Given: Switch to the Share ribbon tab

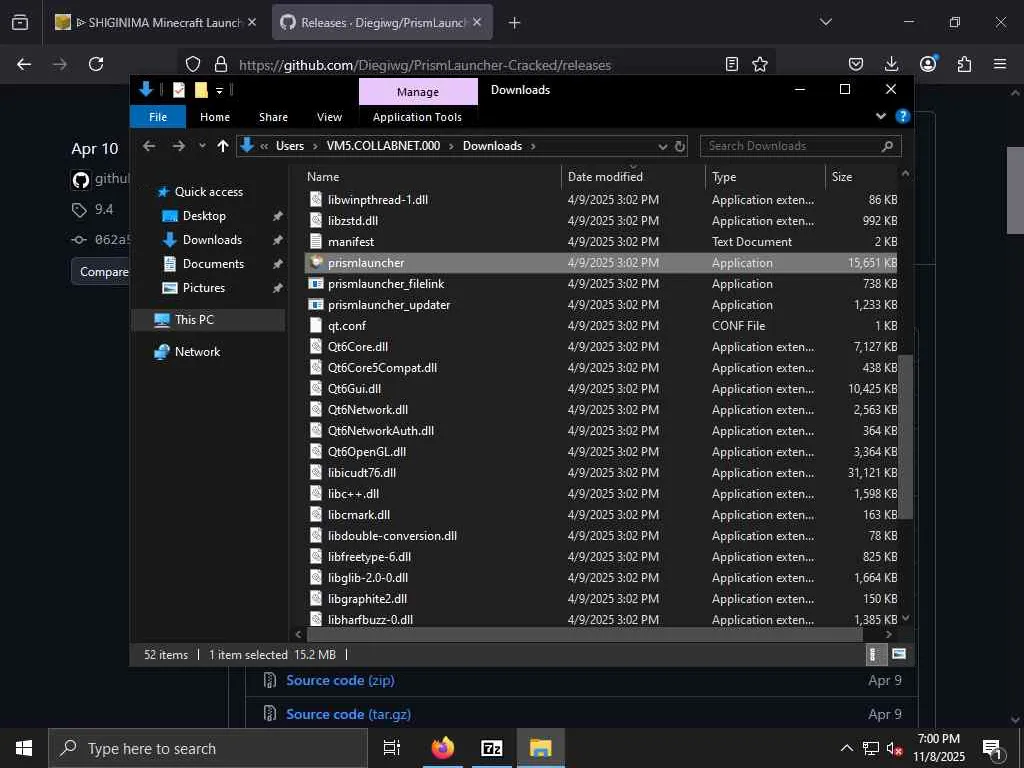Looking at the screenshot, I should 273,117.
